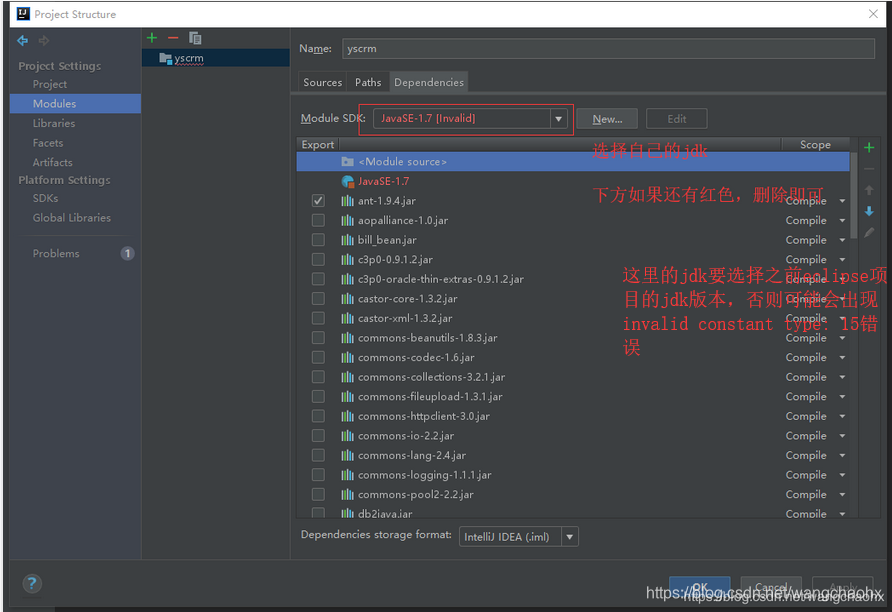This screenshot has height=612, width=892.
Task: Select commons-fileupload-1.3.1.jar row
Action: (x=573, y=396)
